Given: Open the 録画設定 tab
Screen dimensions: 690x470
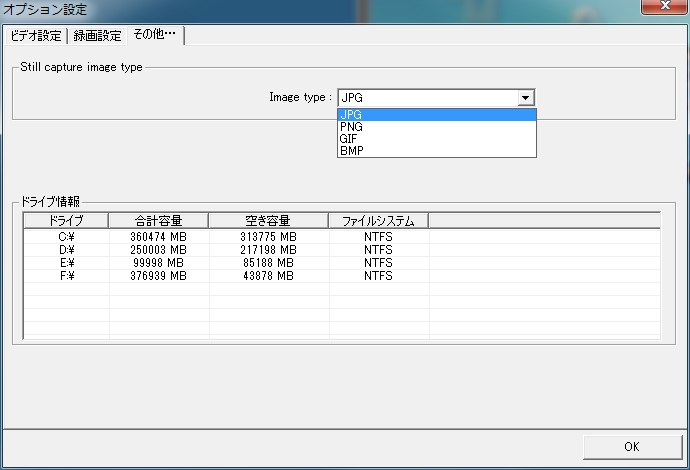Looking at the screenshot, I should pos(98,36).
